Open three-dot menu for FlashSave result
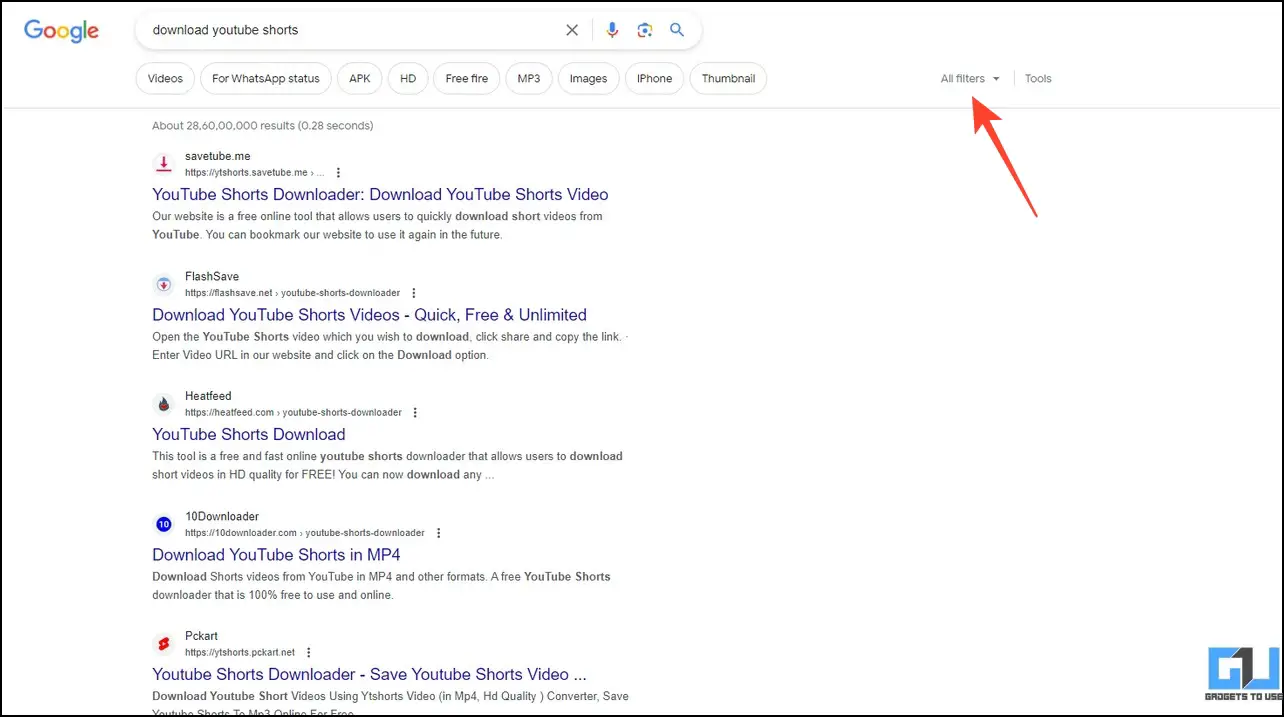Screen dimensions: 1284x717 [413, 293]
